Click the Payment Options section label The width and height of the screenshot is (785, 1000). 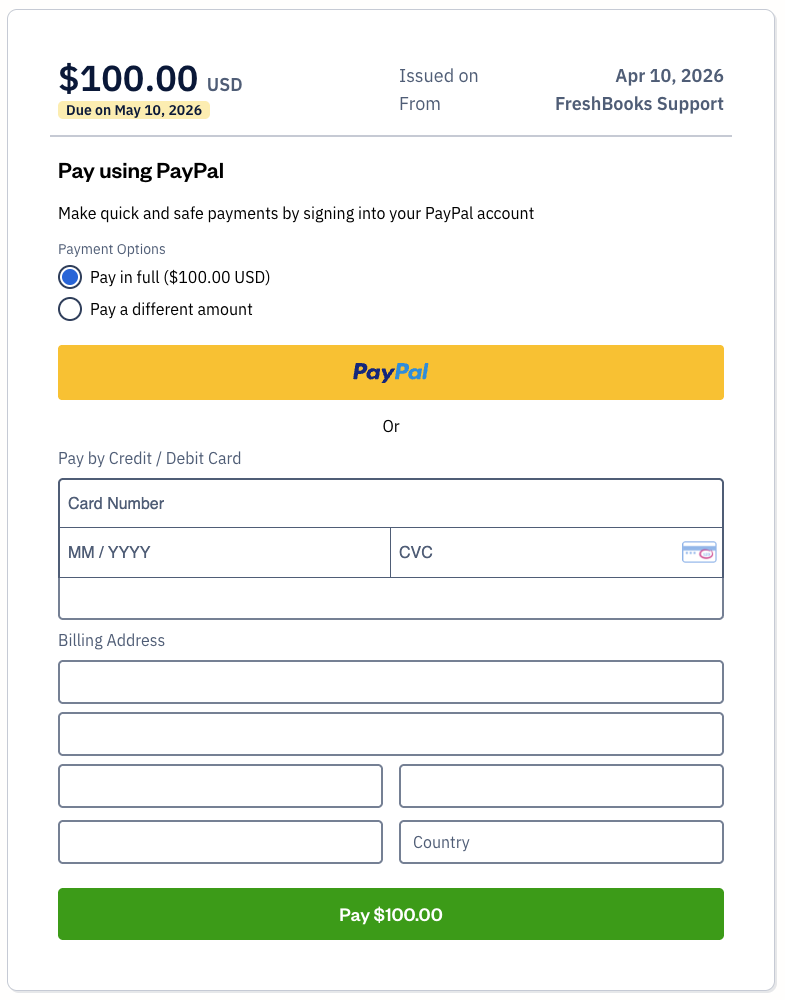112,249
